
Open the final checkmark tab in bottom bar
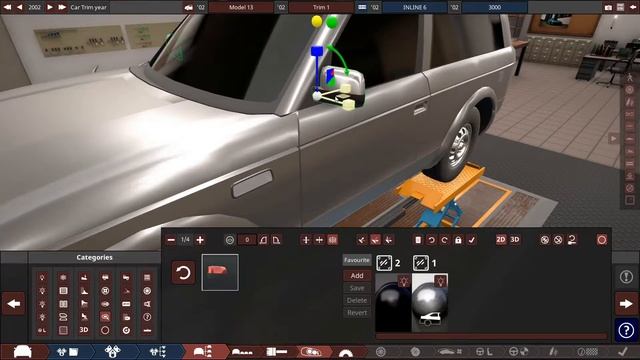pyautogui.click(x=623, y=351)
